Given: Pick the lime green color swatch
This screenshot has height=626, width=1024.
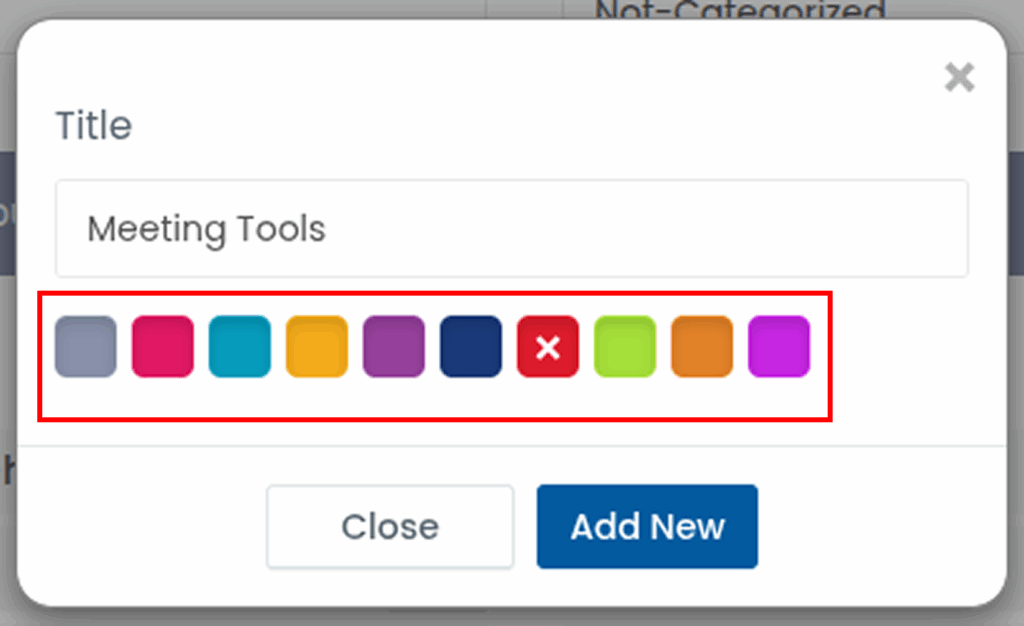Looking at the screenshot, I should pos(625,347).
